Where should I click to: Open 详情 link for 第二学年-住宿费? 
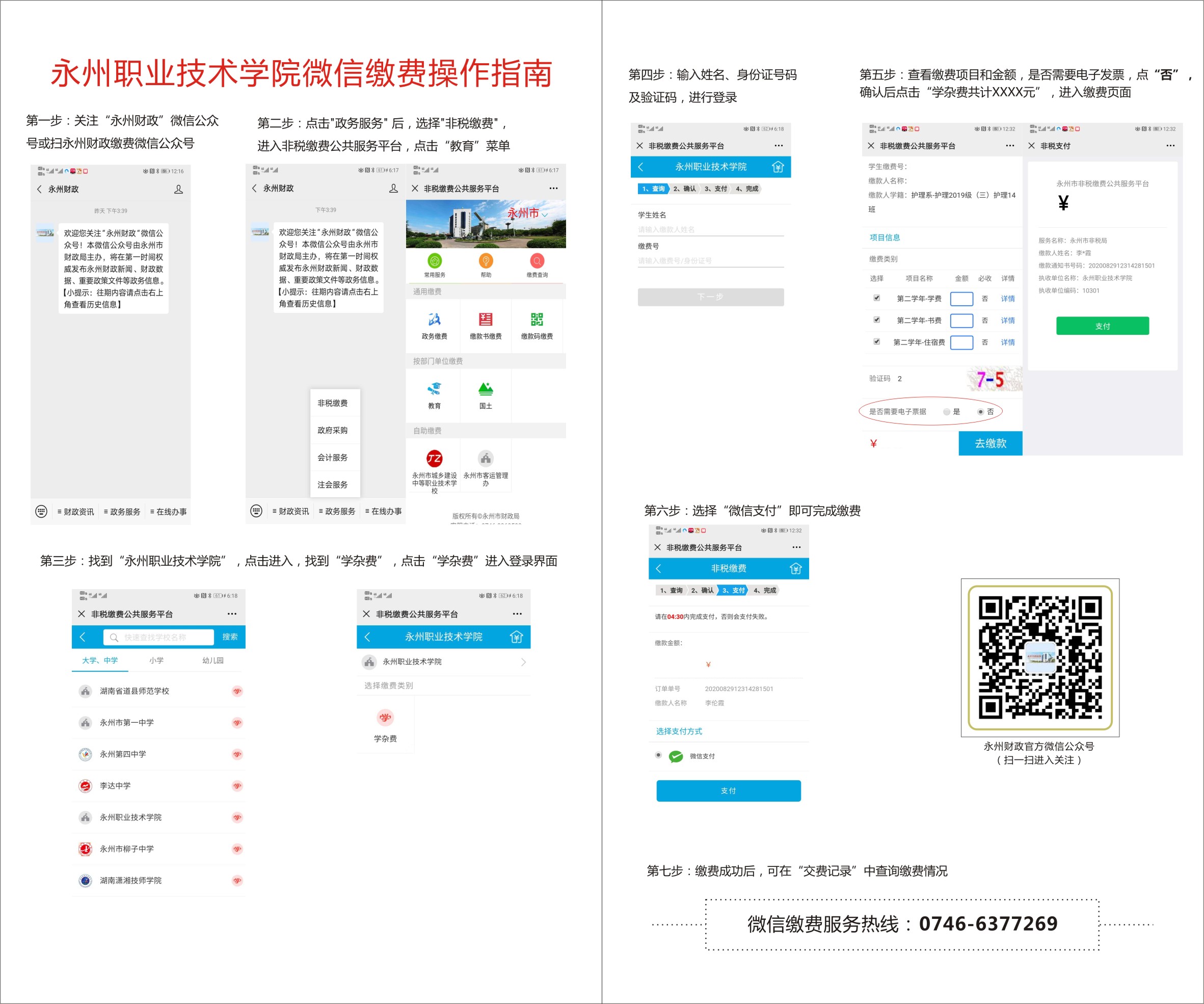pyautogui.click(x=1007, y=342)
